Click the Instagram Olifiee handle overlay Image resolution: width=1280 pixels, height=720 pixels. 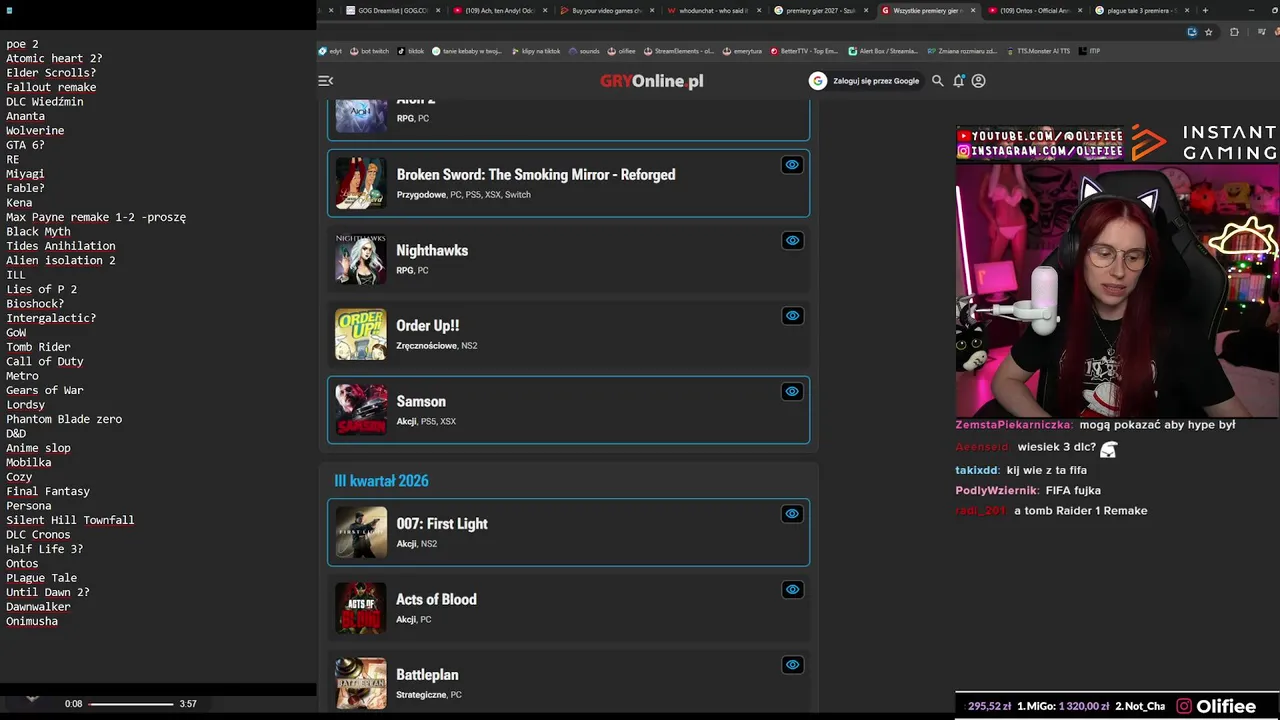pos(1040,151)
